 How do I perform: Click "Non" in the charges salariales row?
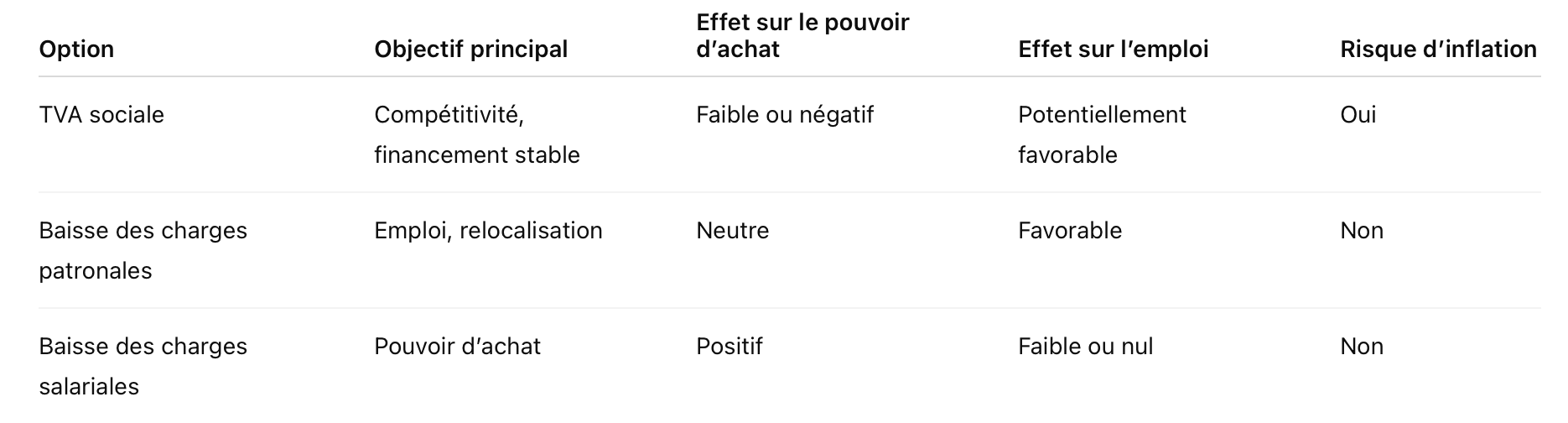(x=1361, y=347)
